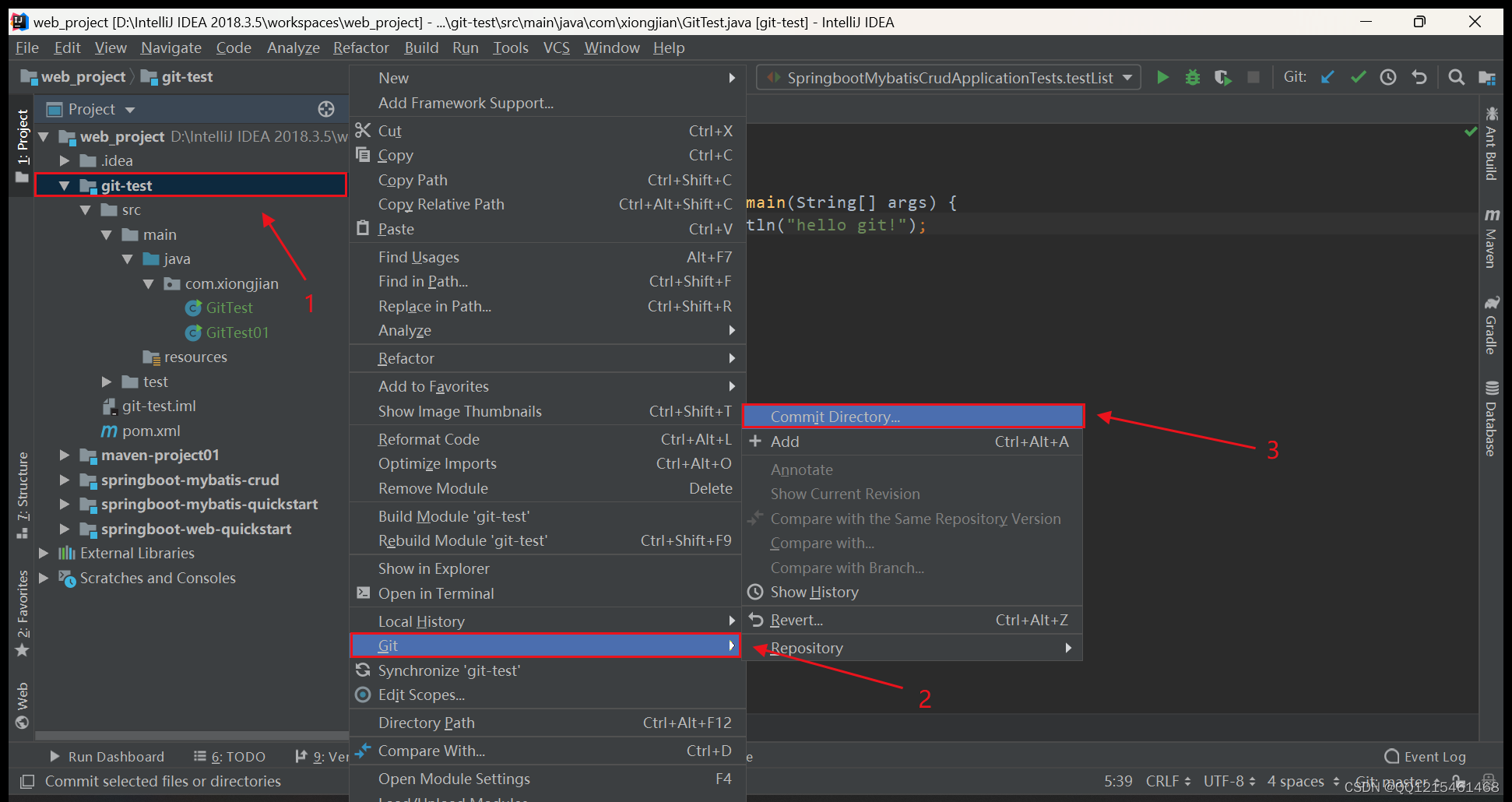
Task: Collapse the src folder arrow
Action: pyautogui.click(x=86, y=210)
